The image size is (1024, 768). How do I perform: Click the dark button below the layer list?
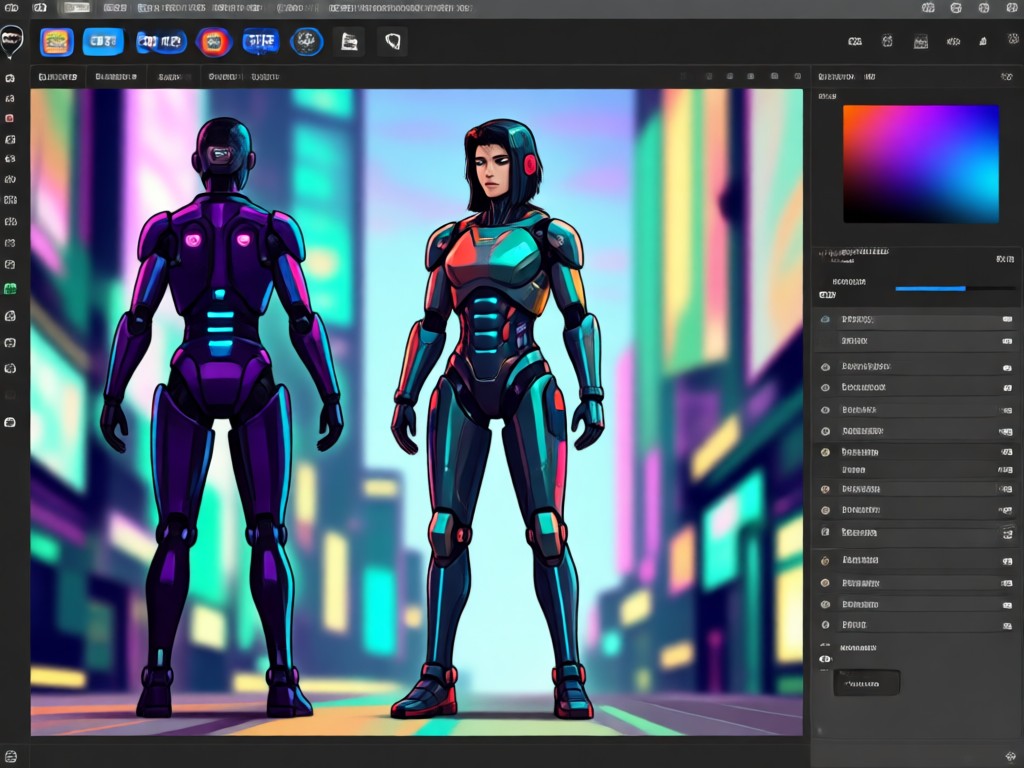pos(867,683)
